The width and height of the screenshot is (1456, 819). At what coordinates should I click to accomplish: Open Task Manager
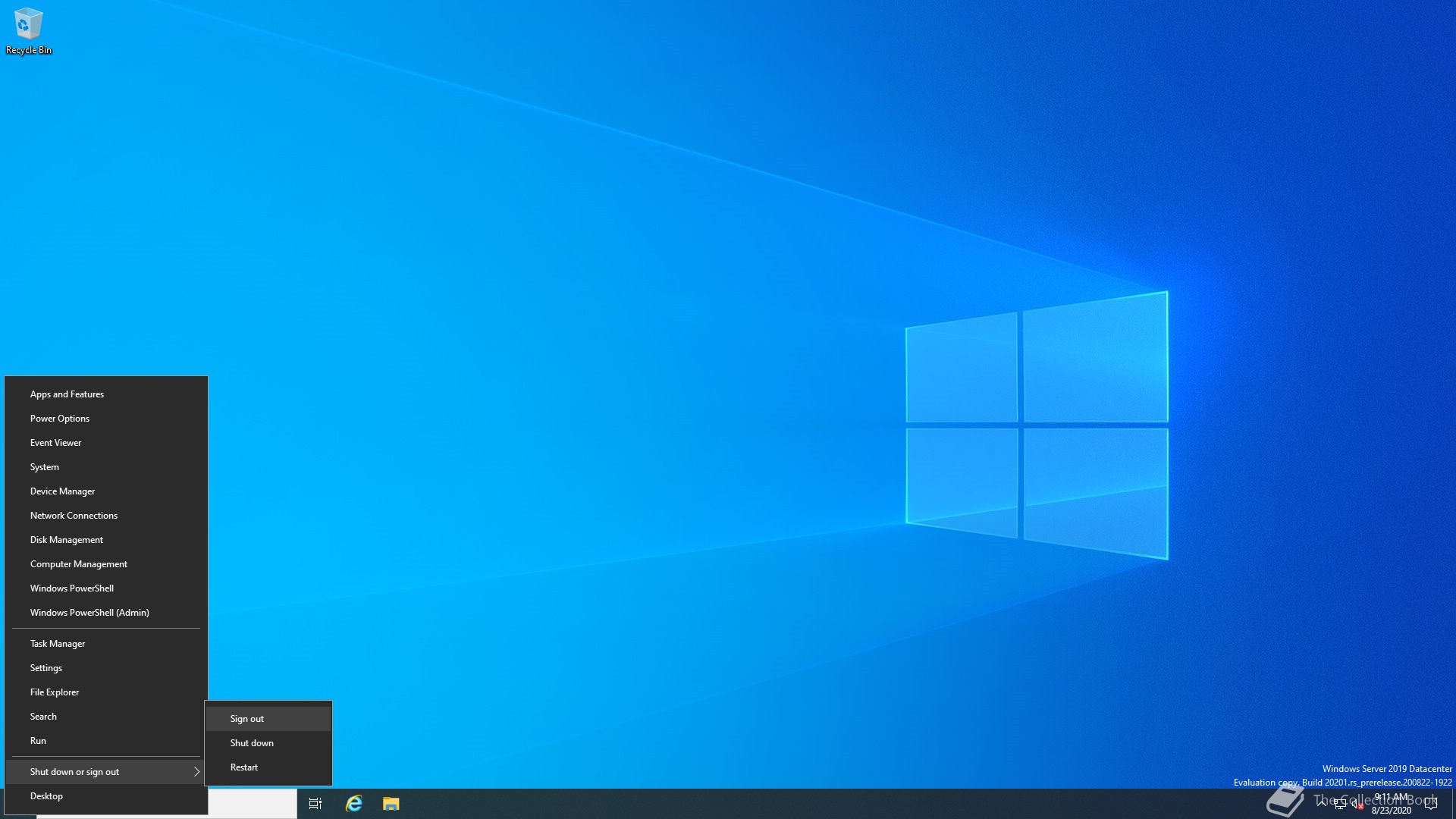point(106,644)
